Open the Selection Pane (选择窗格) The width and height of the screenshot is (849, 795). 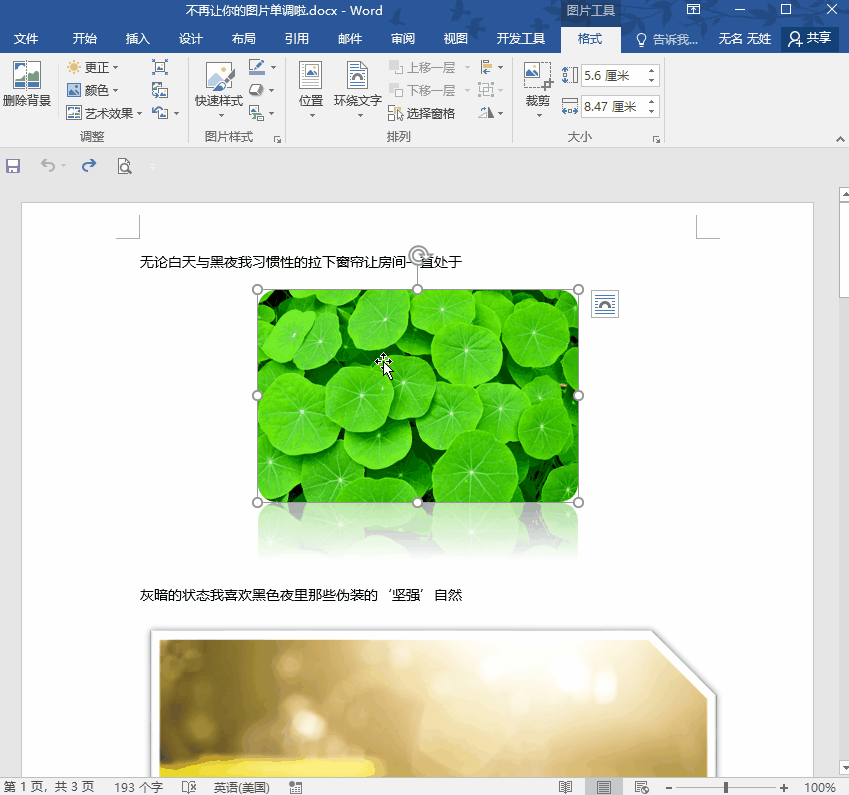[422, 113]
